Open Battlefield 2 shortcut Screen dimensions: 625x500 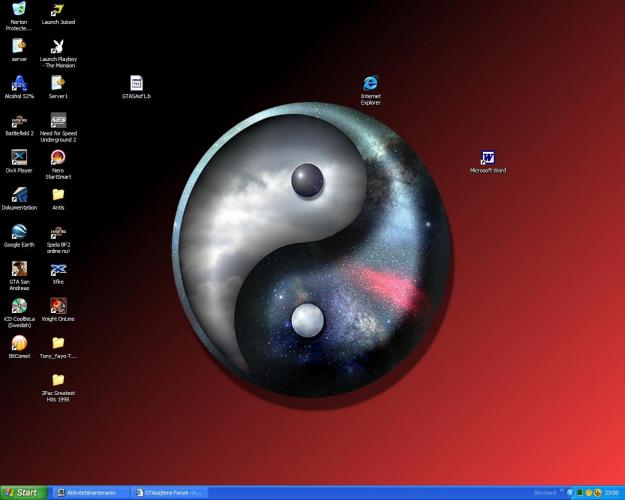click(19, 120)
